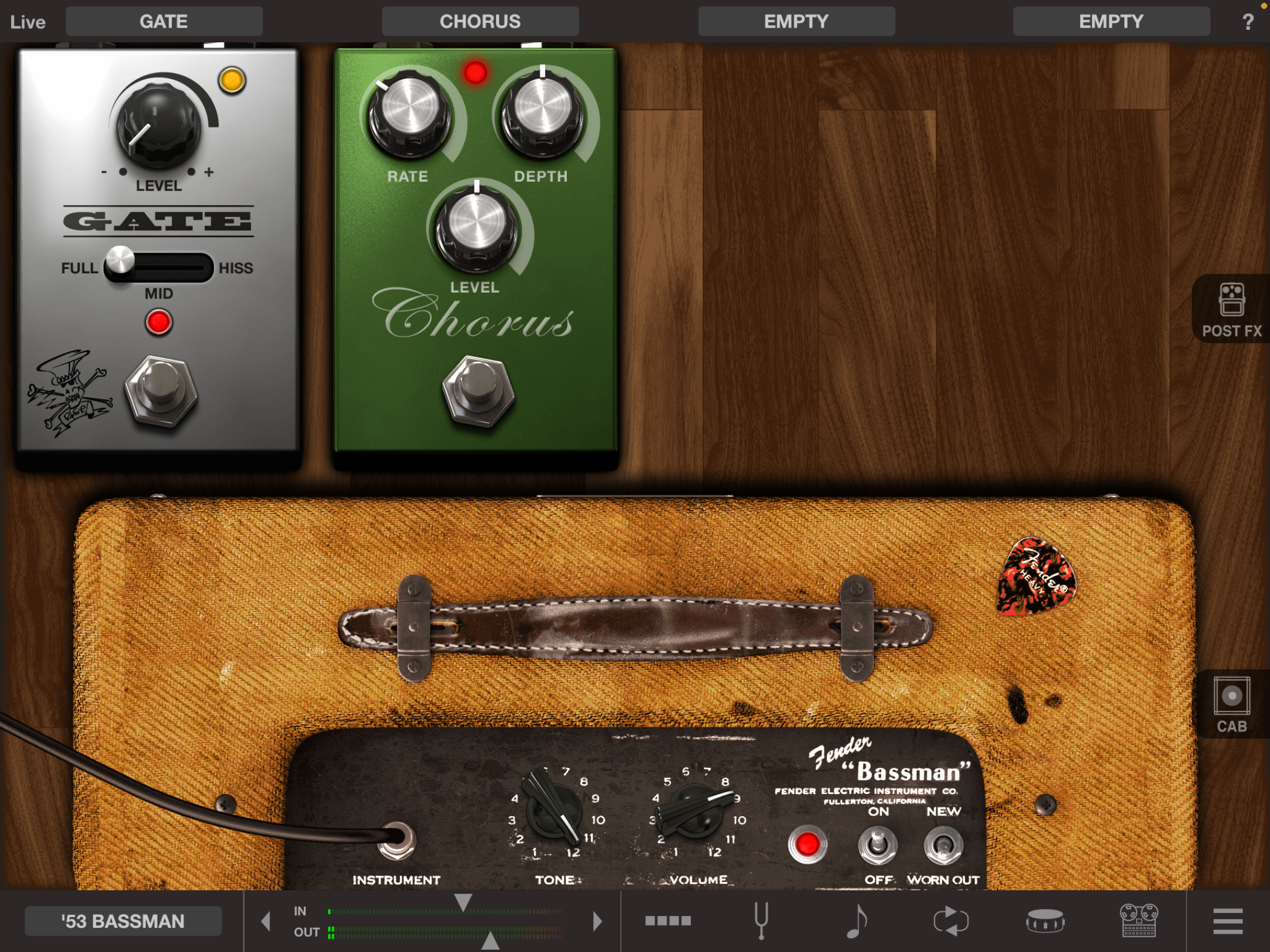The width and height of the screenshot is (1270, 952).
Task: Click the FULL label on Gate pedal
Action: click(x=79, y=268)
